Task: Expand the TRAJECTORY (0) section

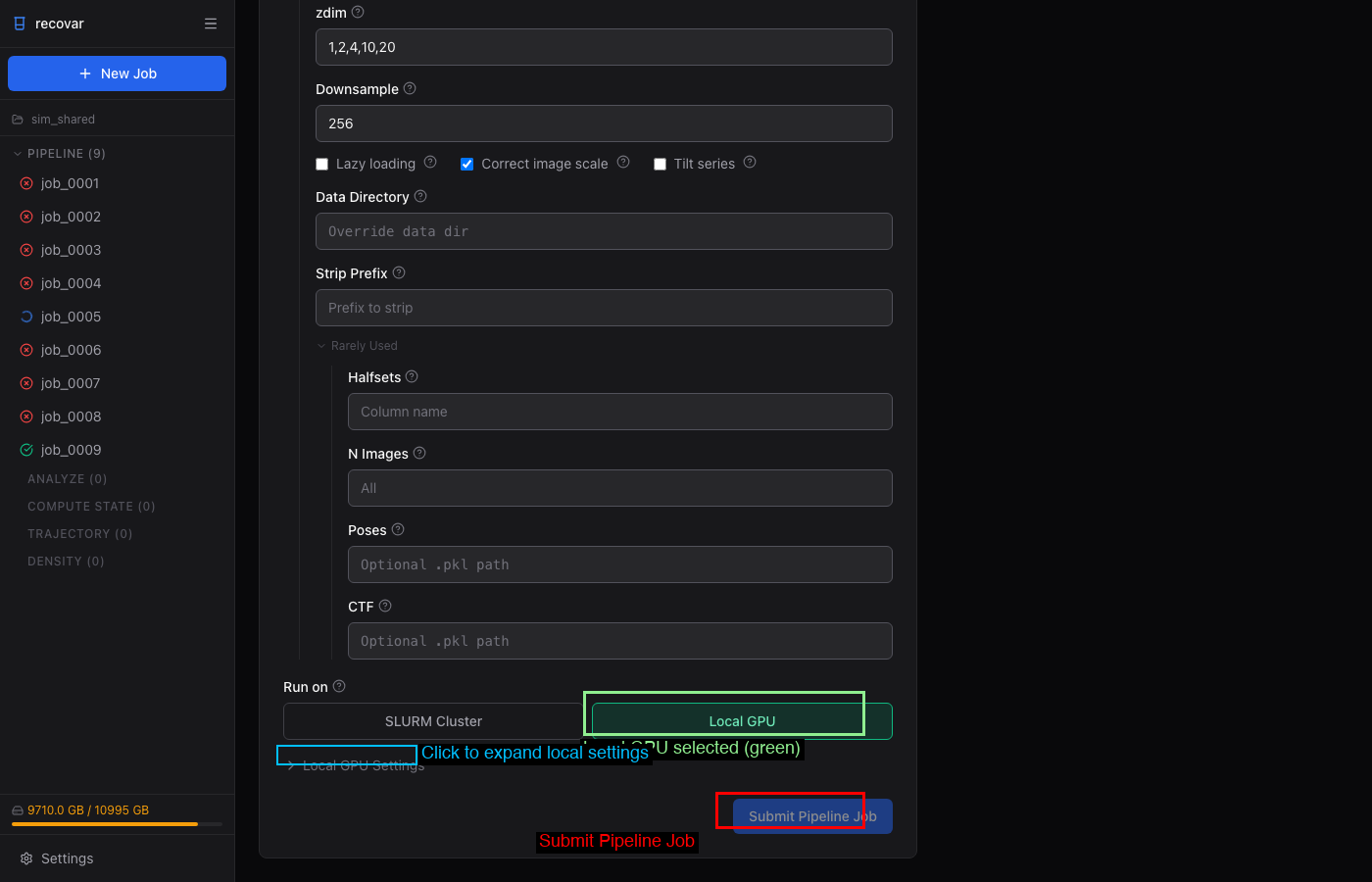Action: pos(80,534)
